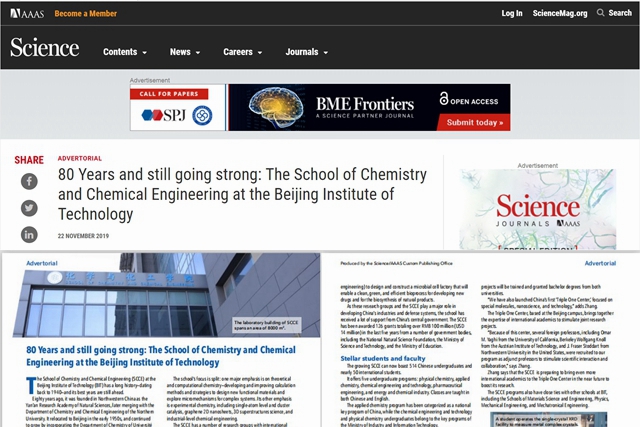Image resolution: width=640 pixels, height=427 pixels.
Task: Share article on Twitter
Action: (29, 208)
